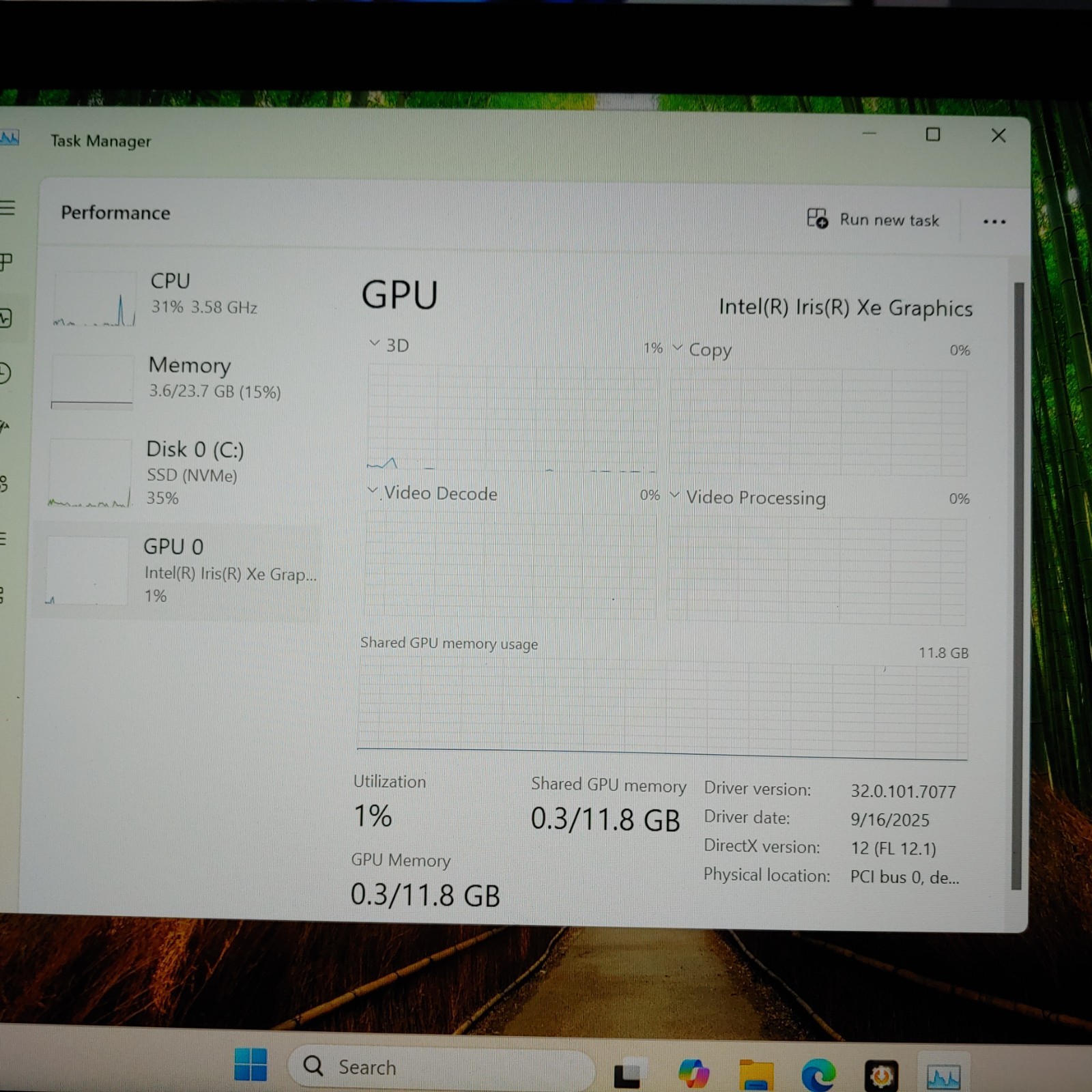Screen dimensions: 1092x1092
Task: Click the Video Decode usage graph
Action: click(511, 565)
